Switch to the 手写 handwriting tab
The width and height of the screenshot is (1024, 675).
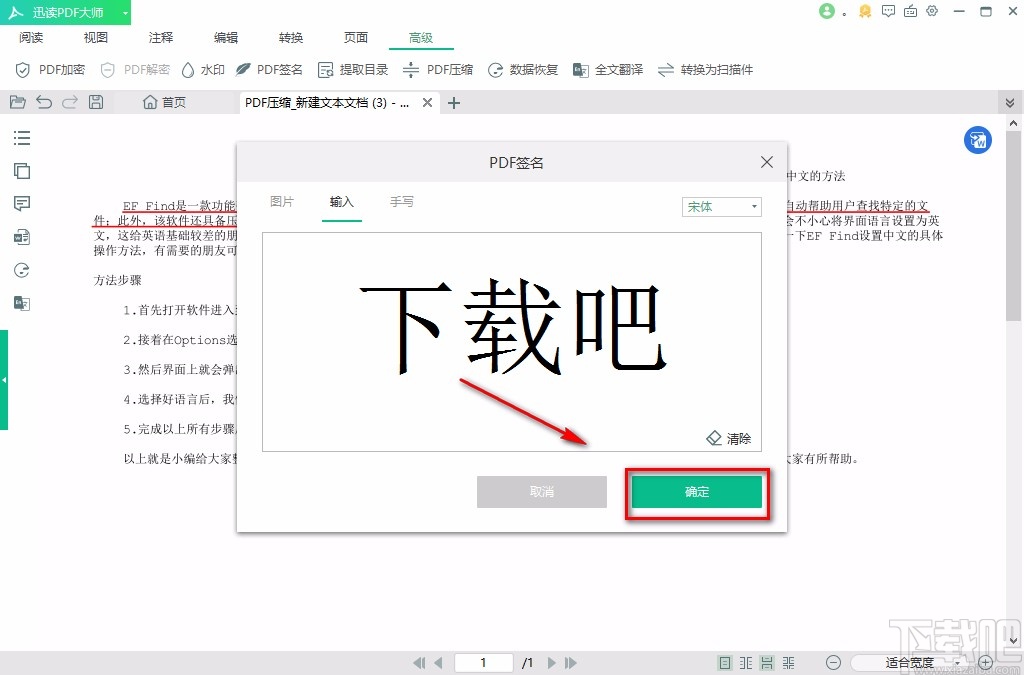(402, 201)
